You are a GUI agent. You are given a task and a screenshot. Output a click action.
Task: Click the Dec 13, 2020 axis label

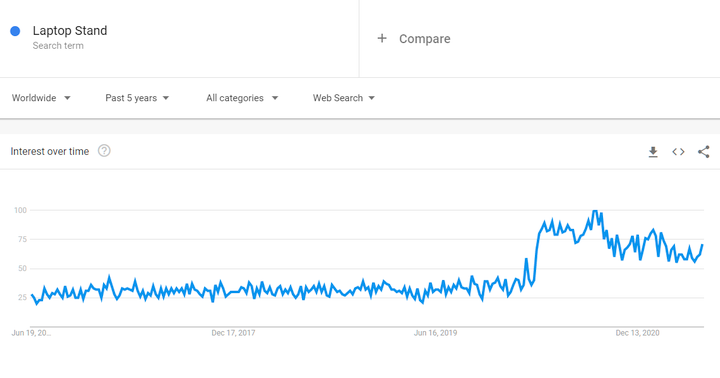click(x=637, y=333)
